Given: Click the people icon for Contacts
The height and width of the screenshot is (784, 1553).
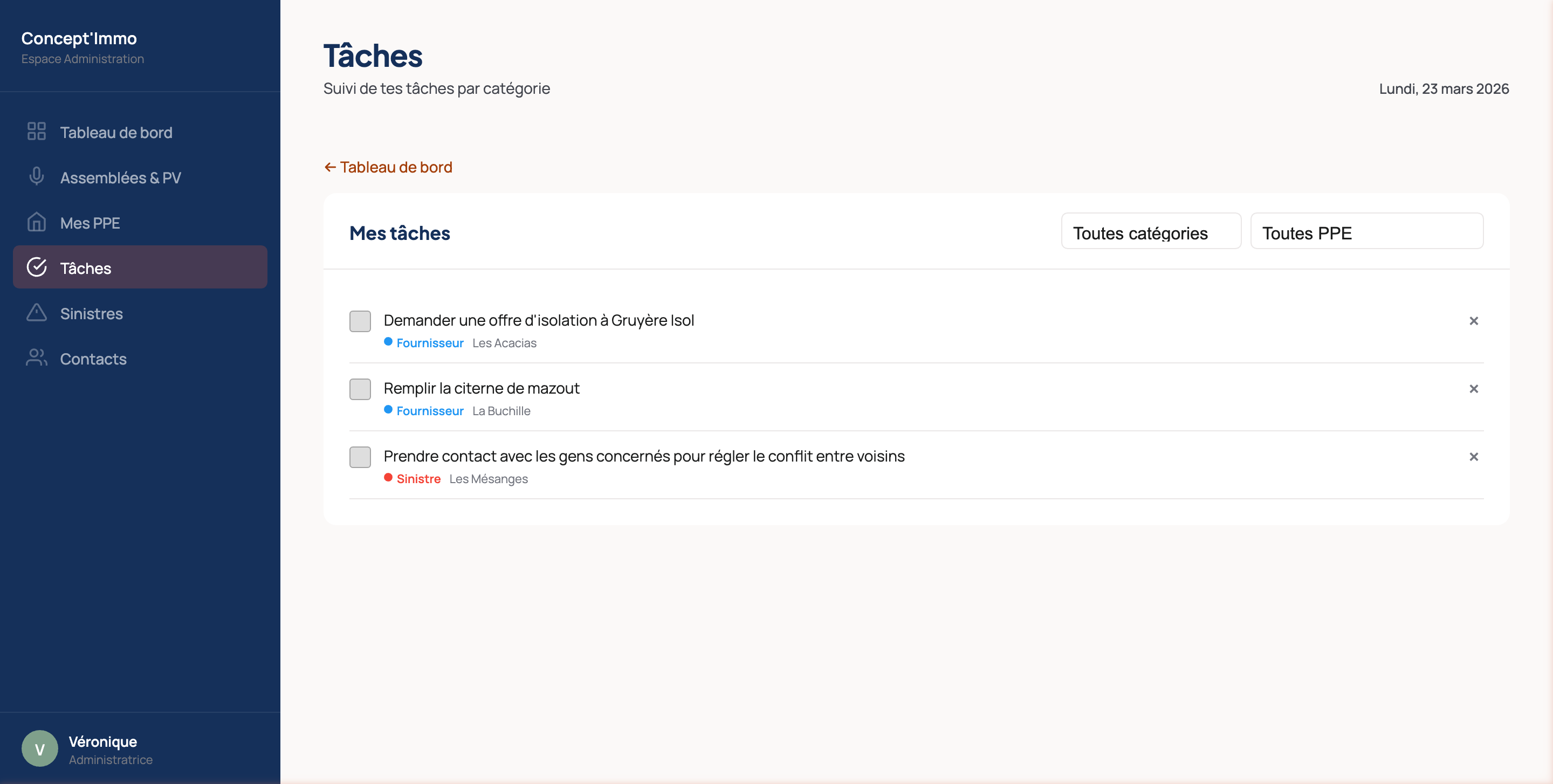Looking at the screenshot, I should (x=36, y=358).
